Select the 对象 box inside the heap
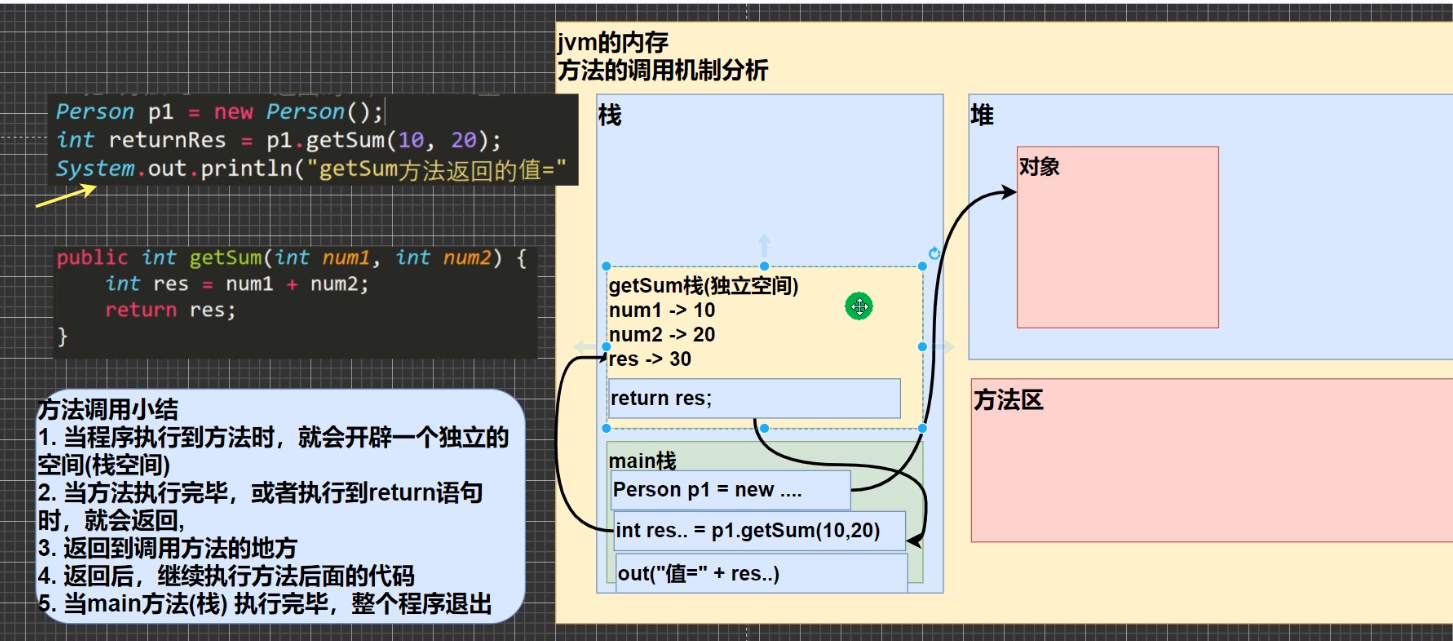Screen dimensions: 1453x641 point(1117,237)
